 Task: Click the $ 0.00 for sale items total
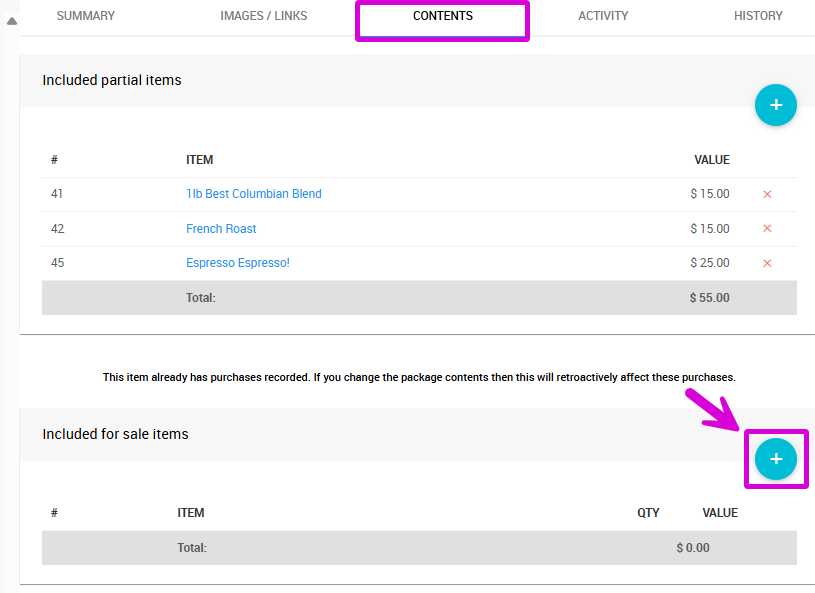[692, 548]
